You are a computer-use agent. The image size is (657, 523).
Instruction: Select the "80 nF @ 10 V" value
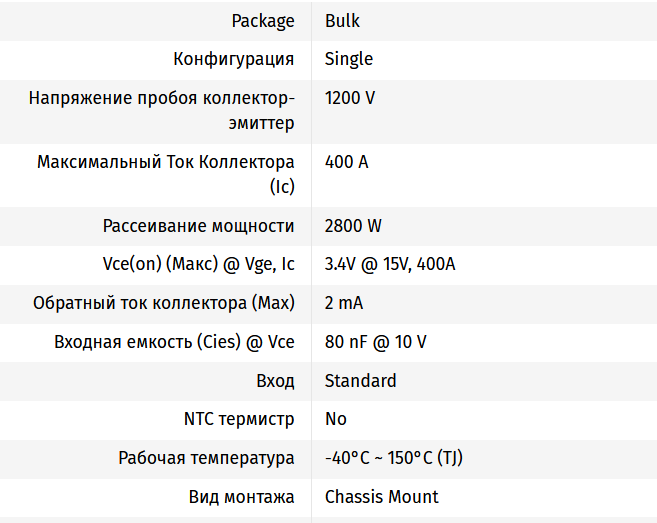pyautogui.click(x=375, y=342)
